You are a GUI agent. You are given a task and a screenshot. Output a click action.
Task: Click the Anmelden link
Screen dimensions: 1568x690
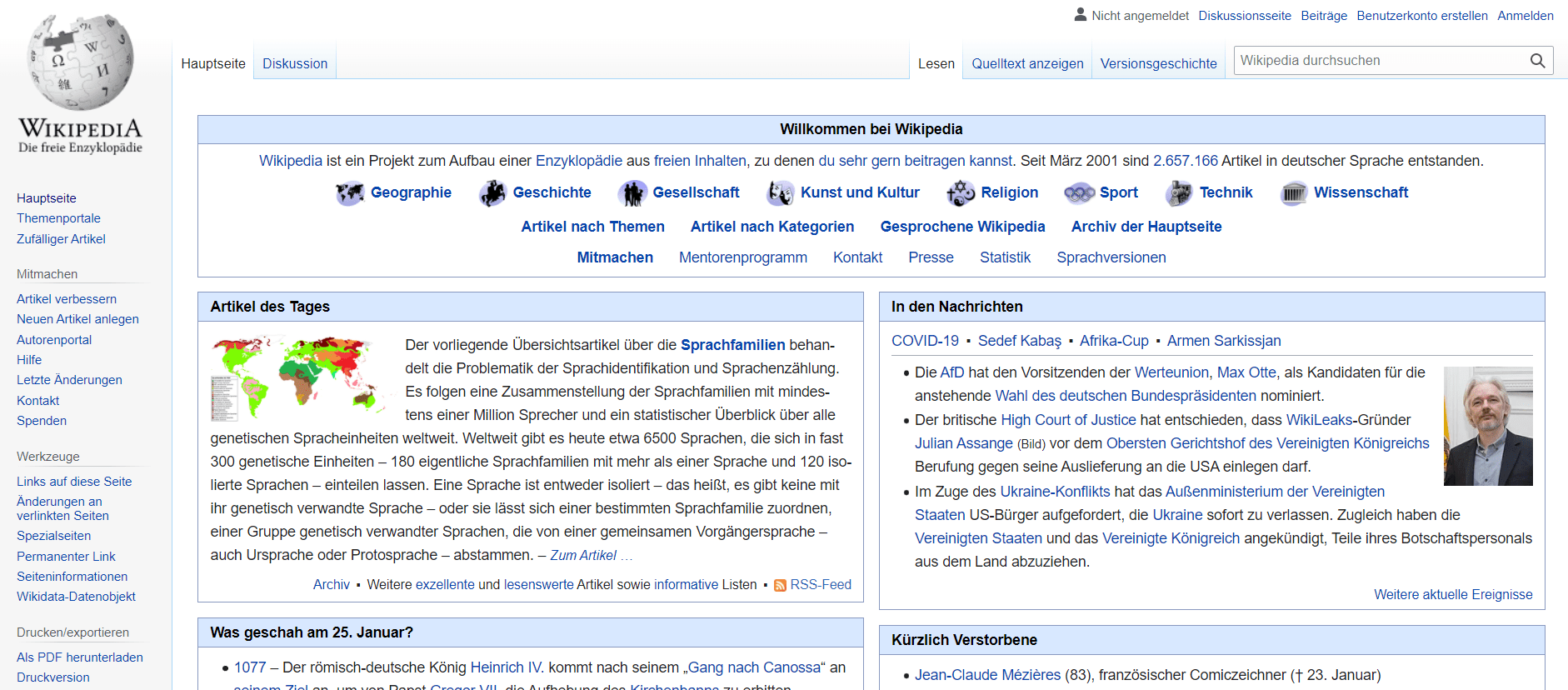click(1526, 16)
